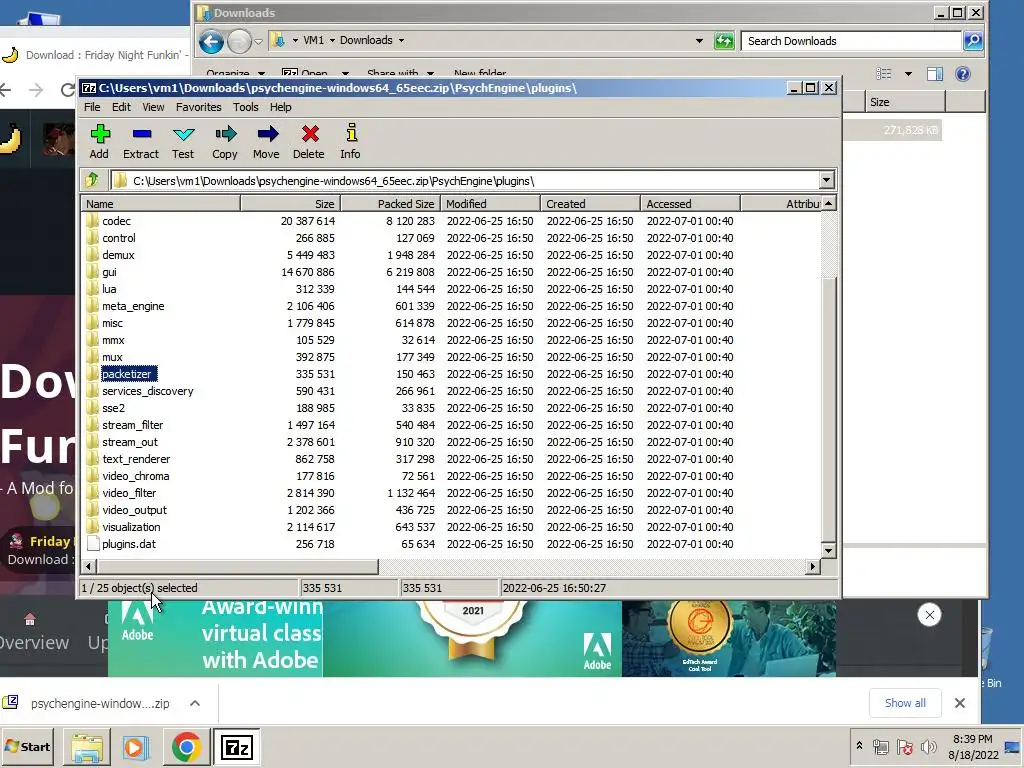Select the lua folder
1024x768 pixels.
[x=109, y=289]
